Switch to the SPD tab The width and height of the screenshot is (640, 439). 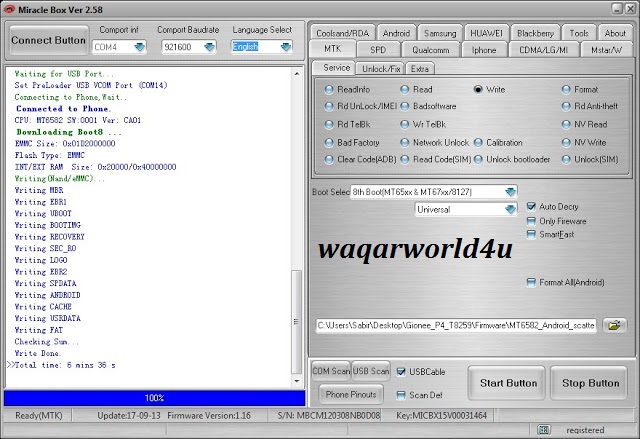tap(378, 50)
